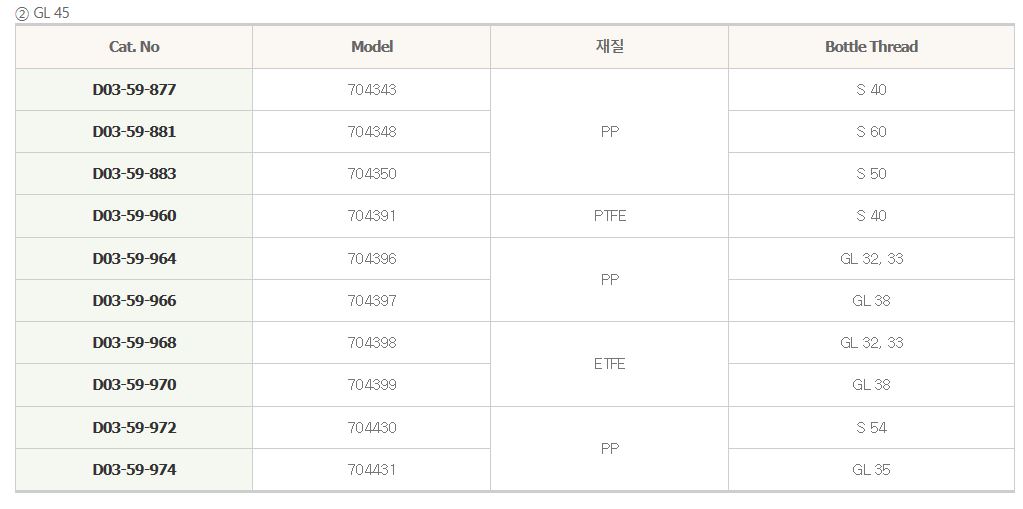Select catalog number D03-59-970
This screenshot has height=509, width=1023.
134,385
